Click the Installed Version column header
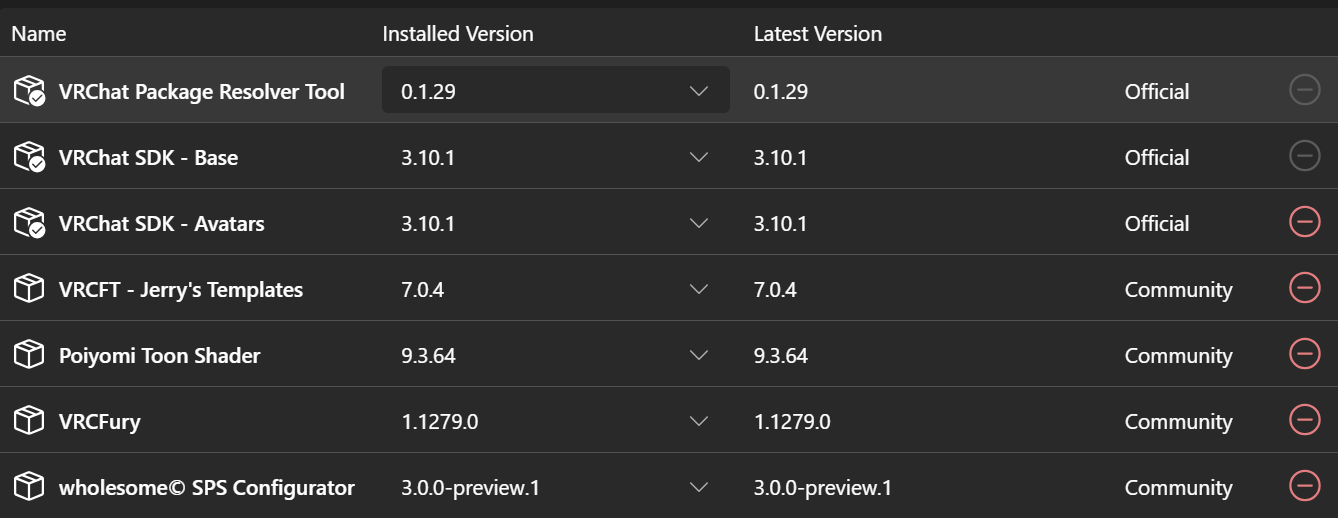The height and width of the screenshot is (518, 1338). (457, 33)
